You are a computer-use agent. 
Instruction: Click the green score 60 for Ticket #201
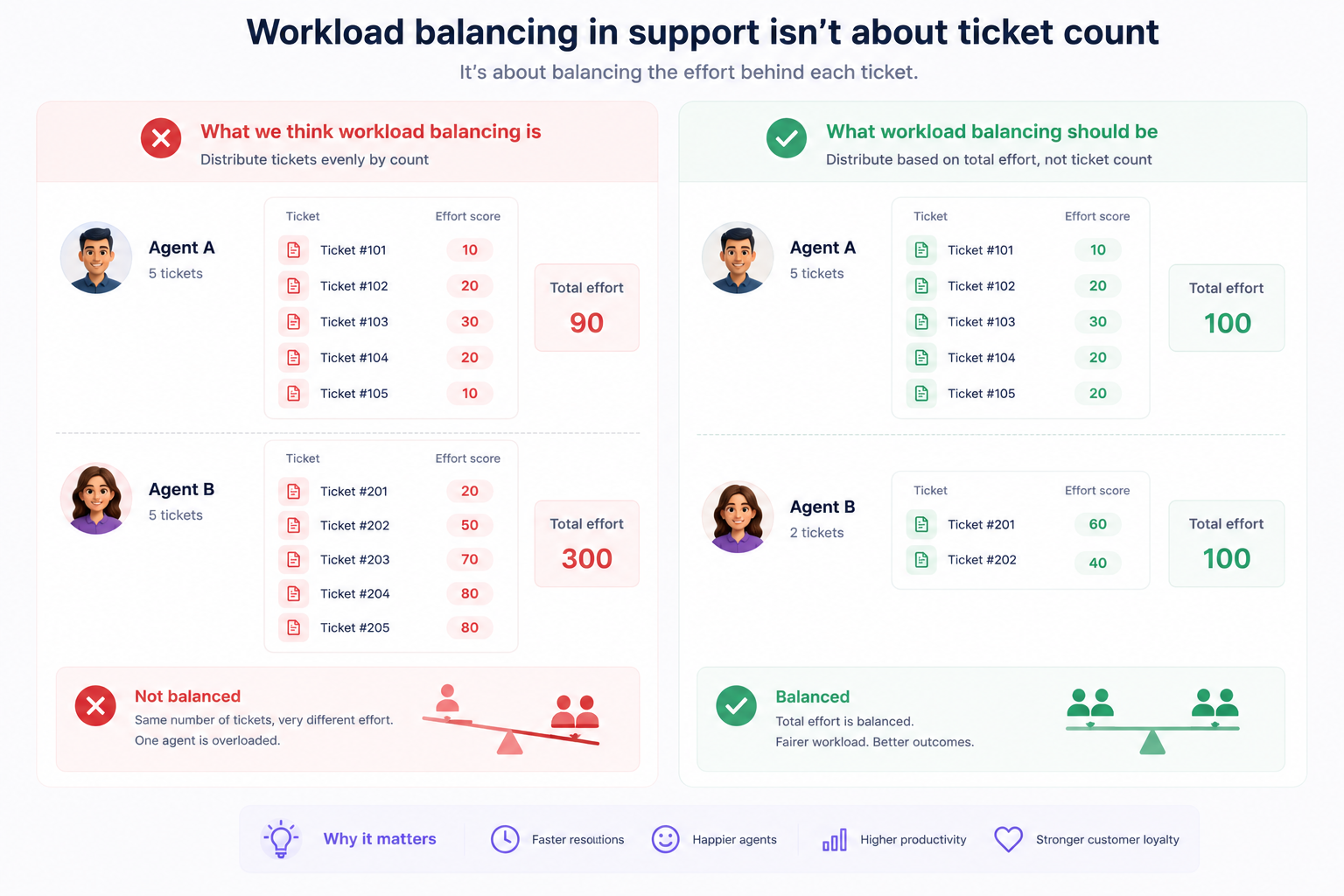pyautogui.click(x=1098, y=524)
